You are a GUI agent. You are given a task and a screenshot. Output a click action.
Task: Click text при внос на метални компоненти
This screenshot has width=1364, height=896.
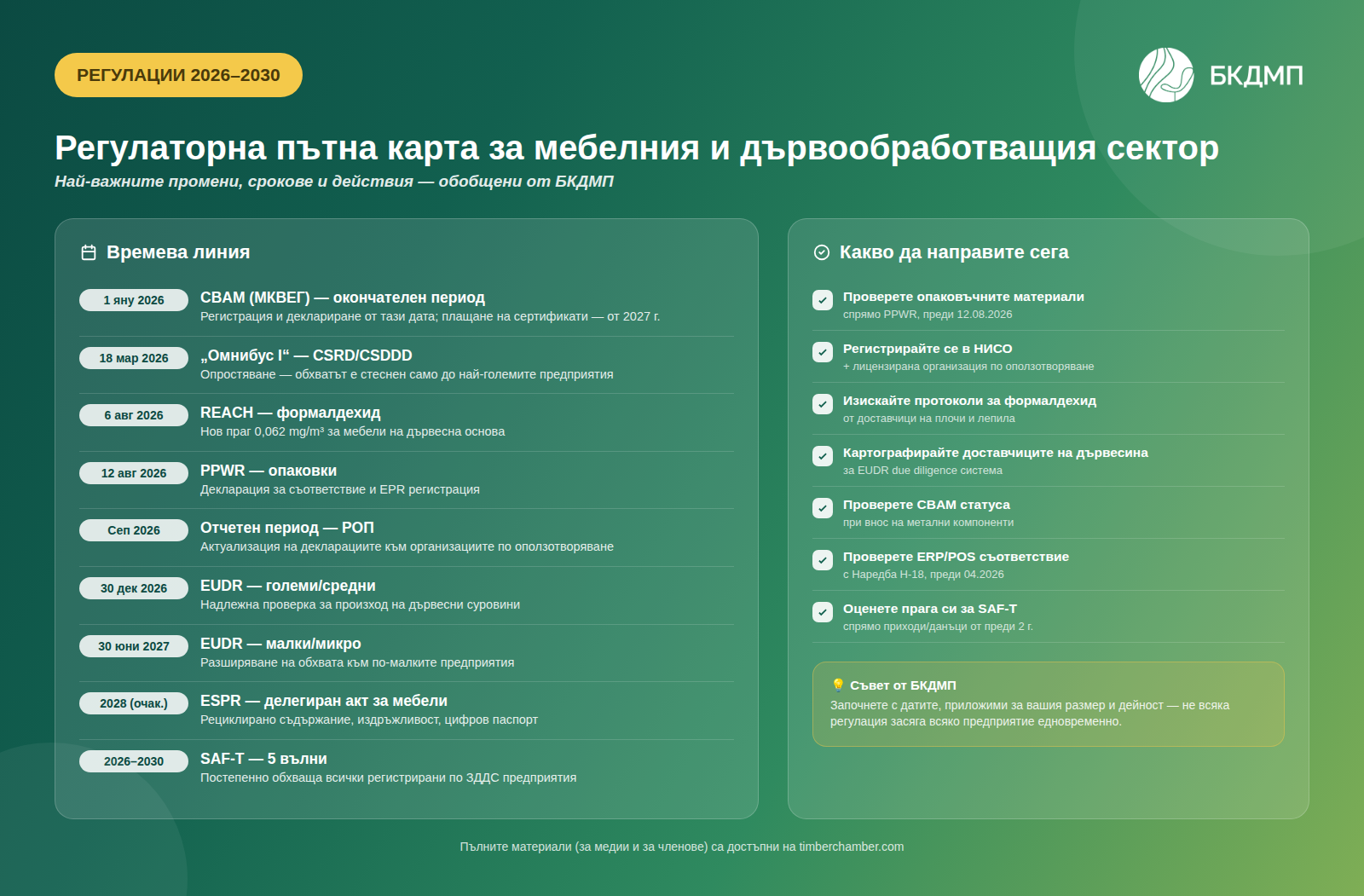(928, 523)
